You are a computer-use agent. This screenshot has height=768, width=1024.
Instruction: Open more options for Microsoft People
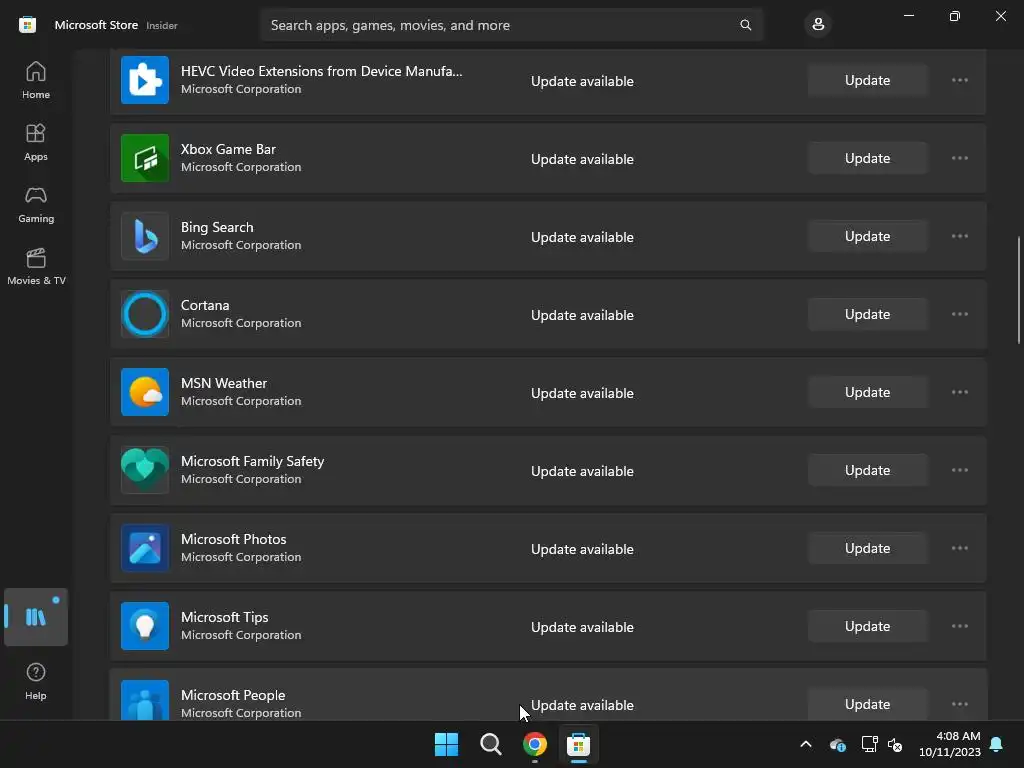pos(960,704)
